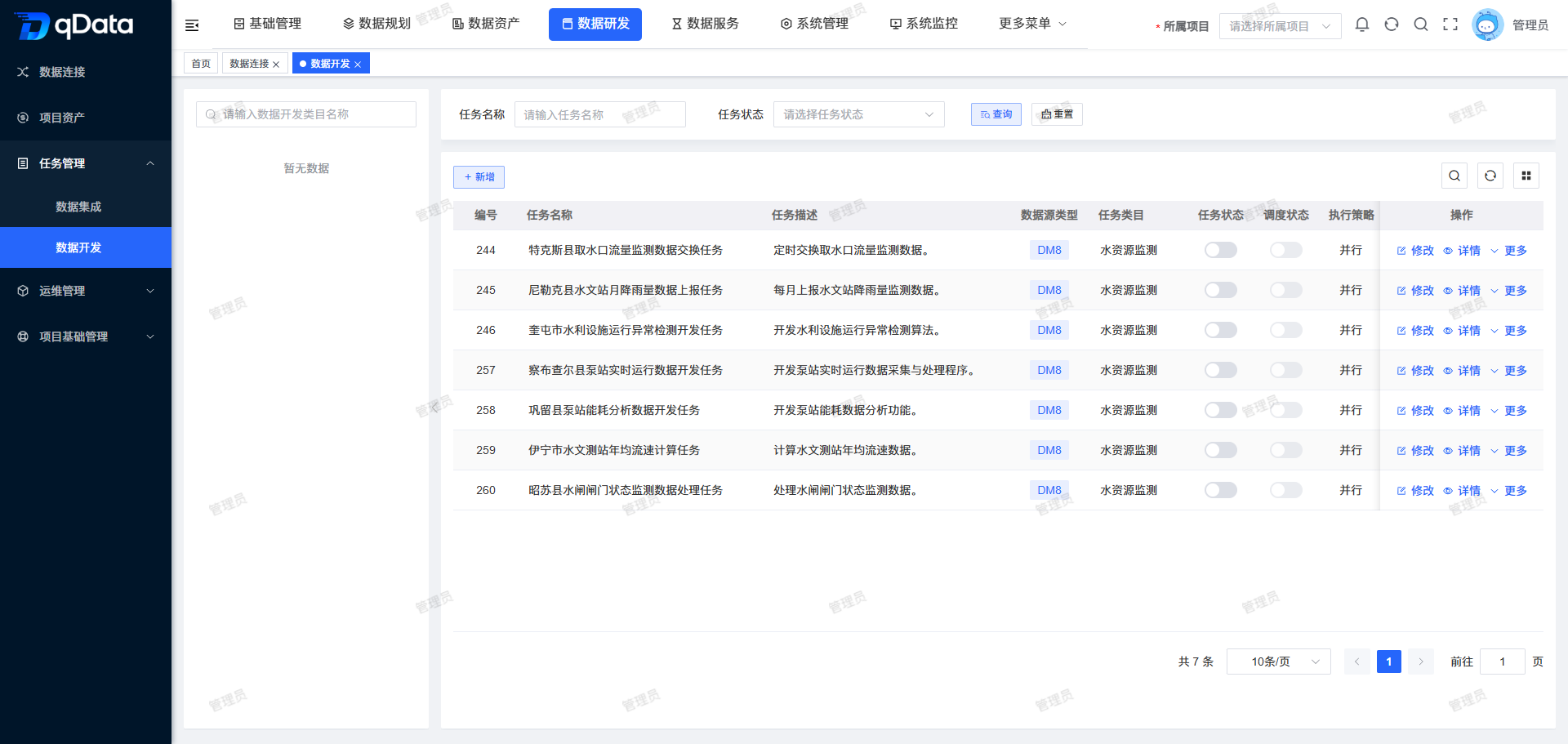Image resolution: width=1568 pixels, height=744 pixels.
Task: Open the 管理员 user avatar
Action: point(1487,25)
